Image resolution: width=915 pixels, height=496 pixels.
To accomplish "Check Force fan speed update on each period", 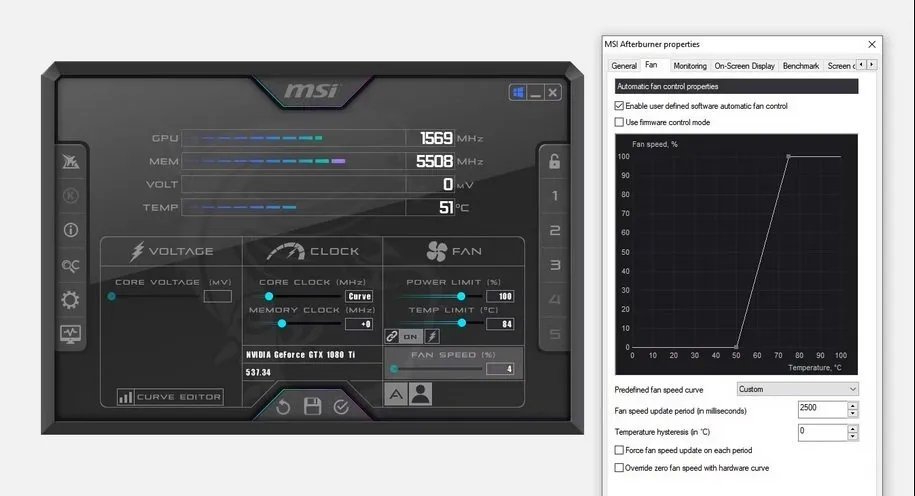I will tap(619, 451).
